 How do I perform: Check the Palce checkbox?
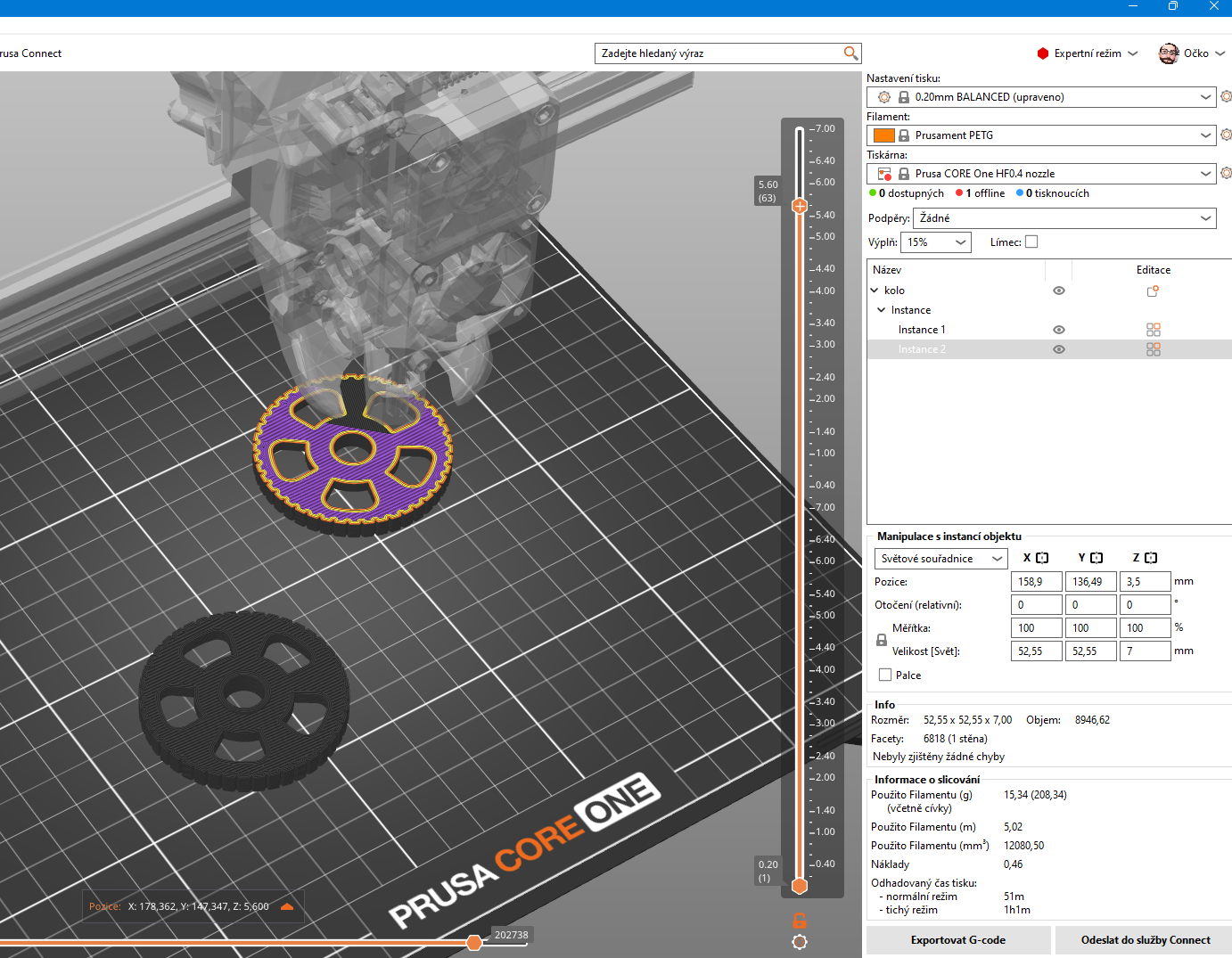pyautogui.click(x=885, y=675)
